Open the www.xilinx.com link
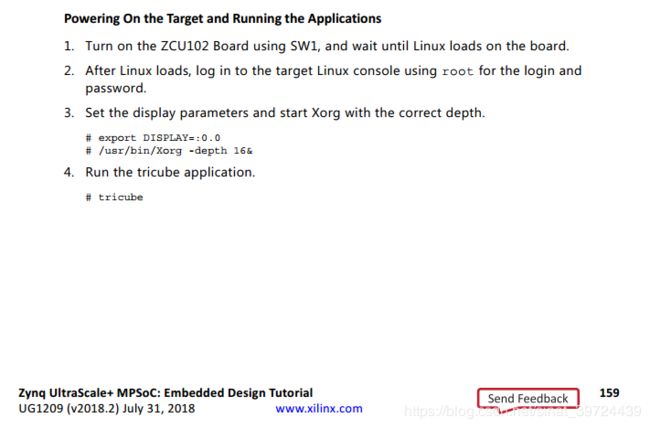The height and width of the screenshot is (428, 650). coord(319,409)
